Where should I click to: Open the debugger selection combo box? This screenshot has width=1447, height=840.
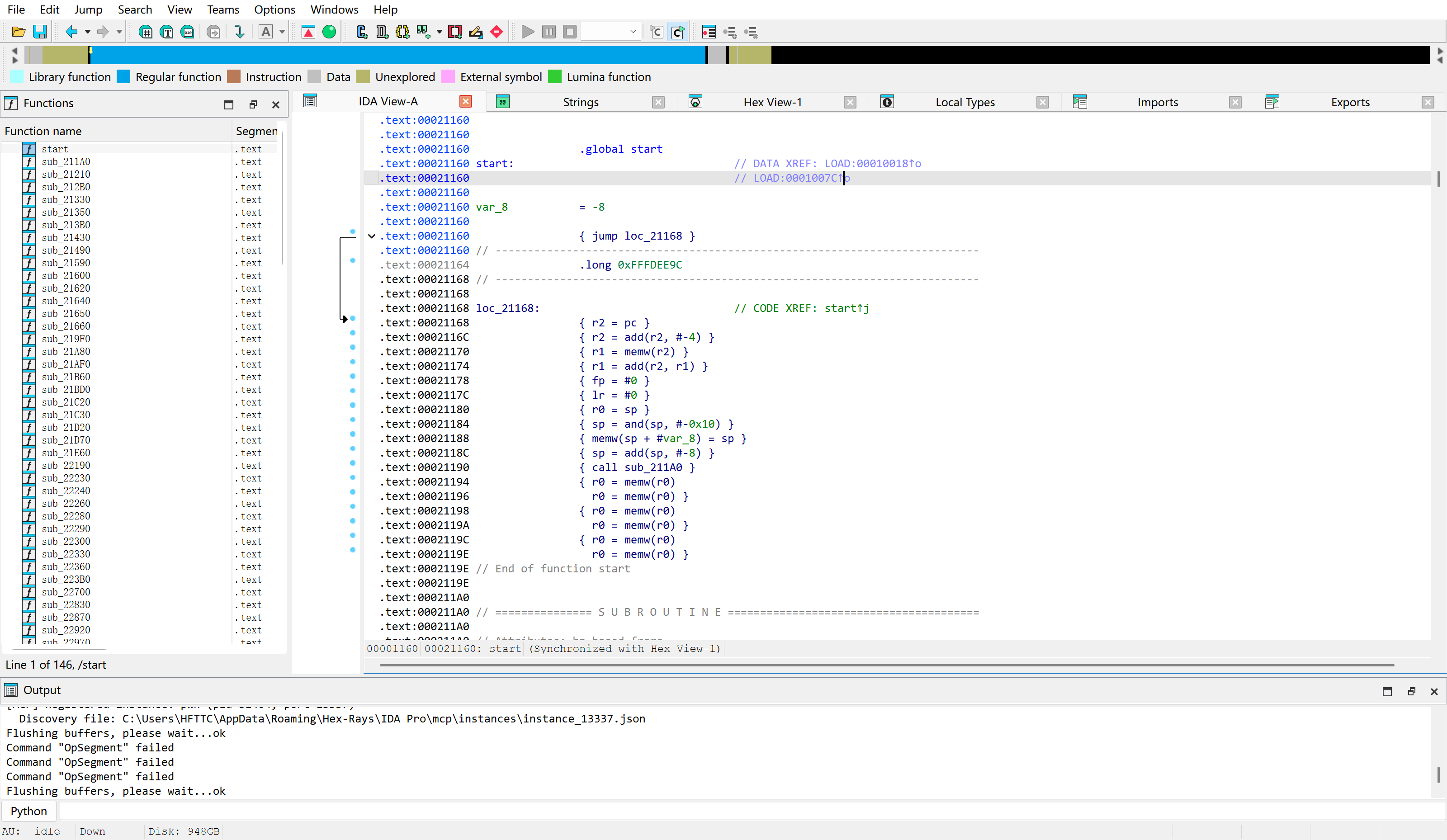pos(611,32)
